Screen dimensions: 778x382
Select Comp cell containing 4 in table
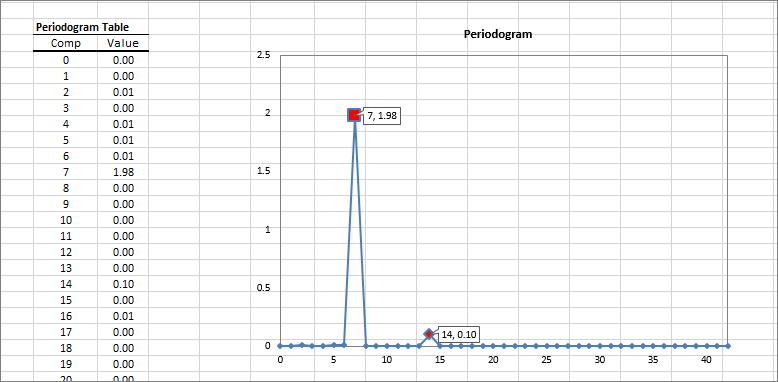click(66, 124)
